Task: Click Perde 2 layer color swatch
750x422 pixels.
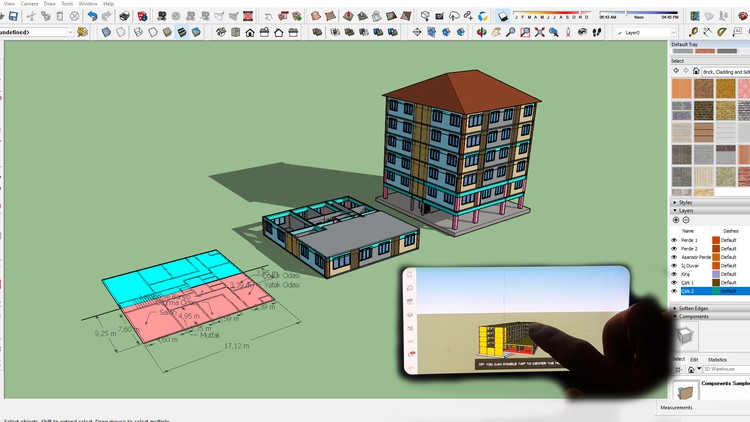Action: pyautogui.click(x=716, y=249)
